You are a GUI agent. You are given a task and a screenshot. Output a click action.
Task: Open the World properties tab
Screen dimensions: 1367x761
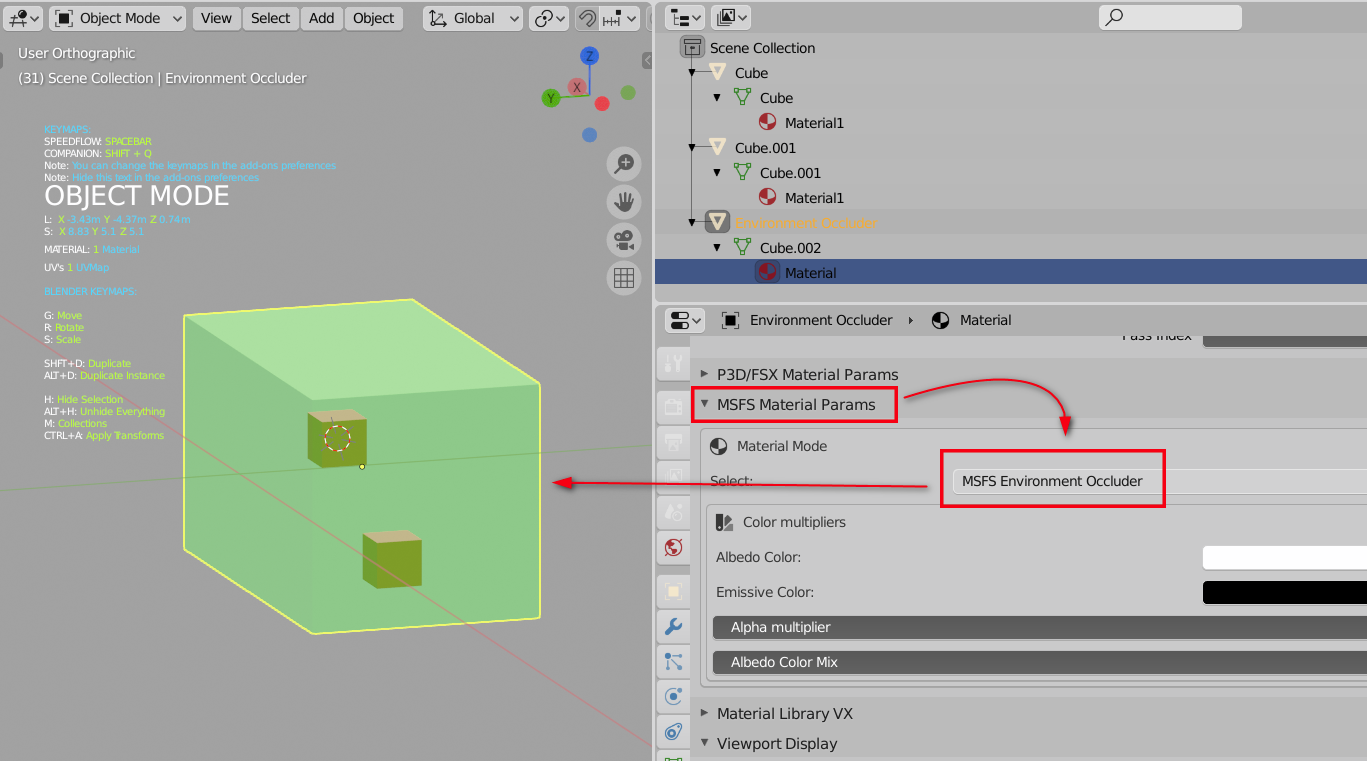pos(674,547)
